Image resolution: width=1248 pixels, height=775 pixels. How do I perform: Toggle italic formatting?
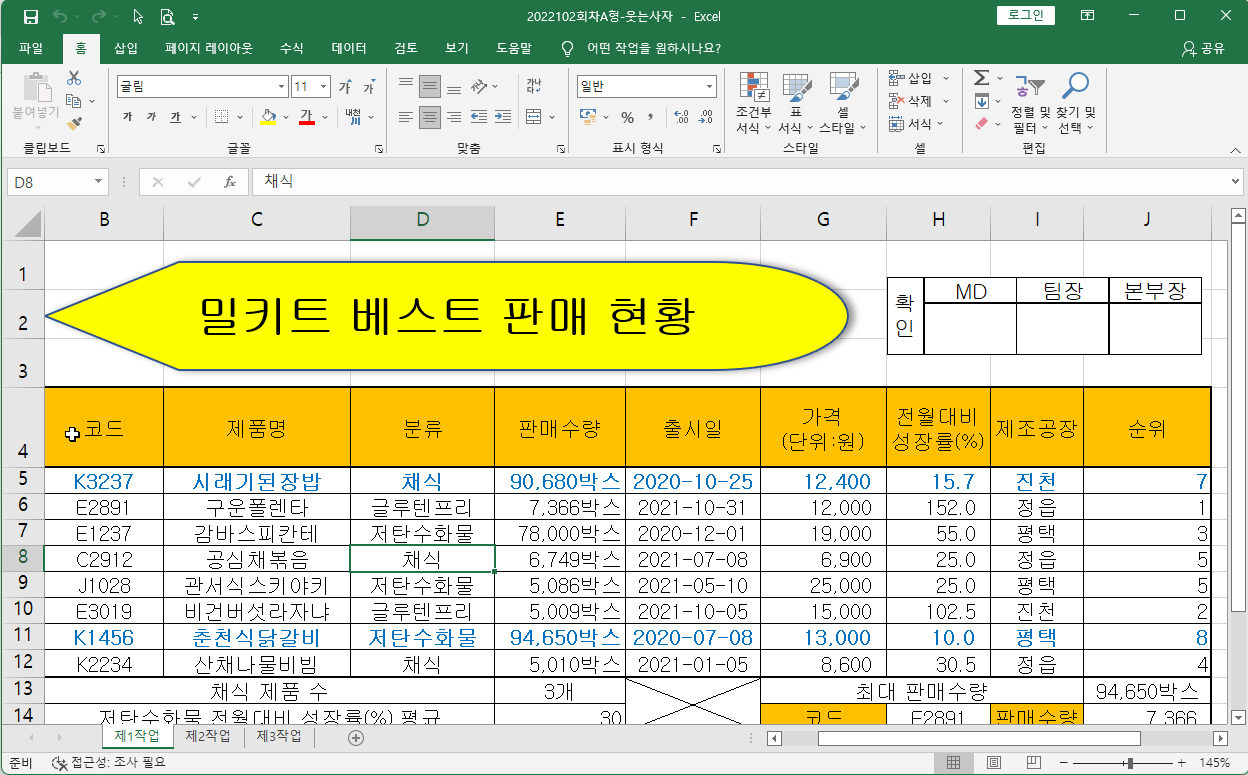[x=151, y=117]
